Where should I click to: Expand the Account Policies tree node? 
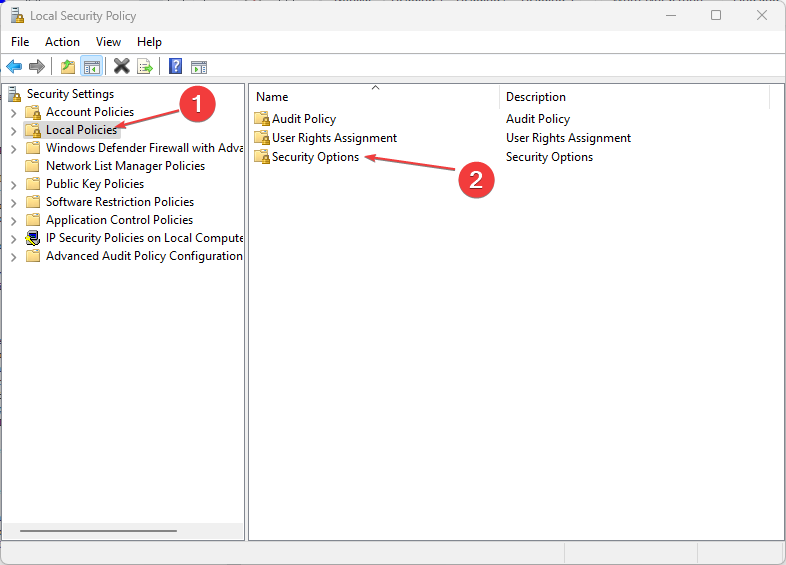[x=14, y=113]
